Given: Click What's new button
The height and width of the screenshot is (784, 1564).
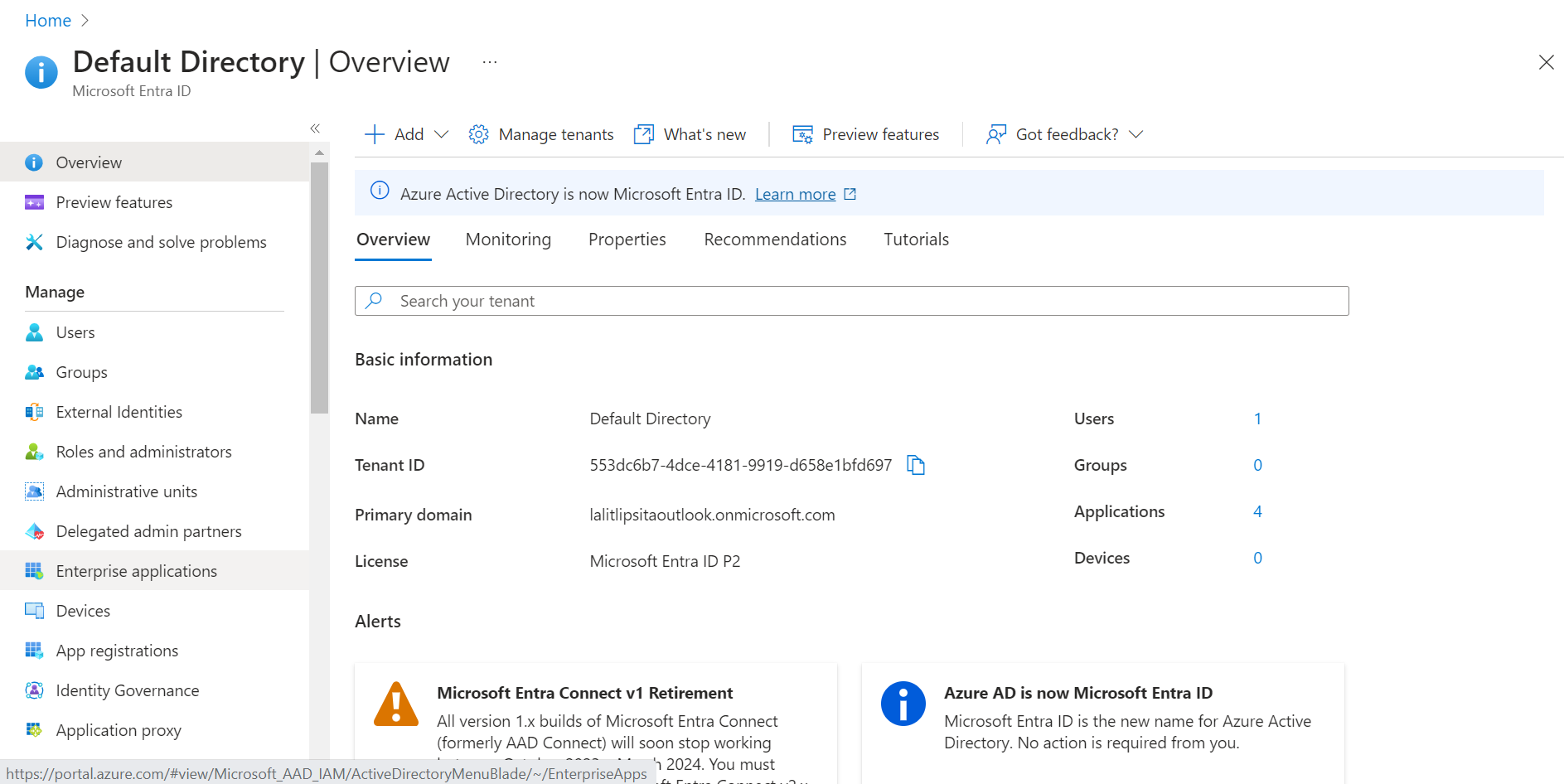Looking at the screenshot, I should [690, 134].
